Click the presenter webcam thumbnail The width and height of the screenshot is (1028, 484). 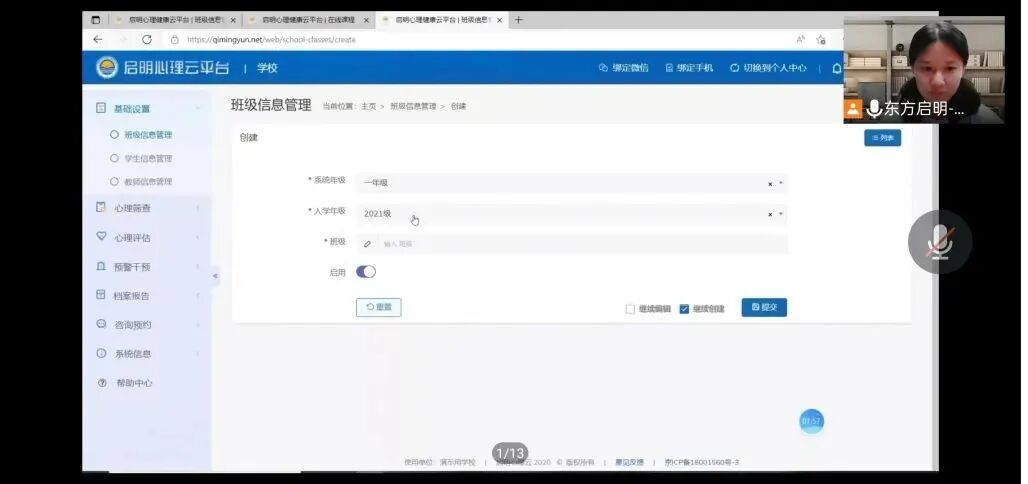924,70
